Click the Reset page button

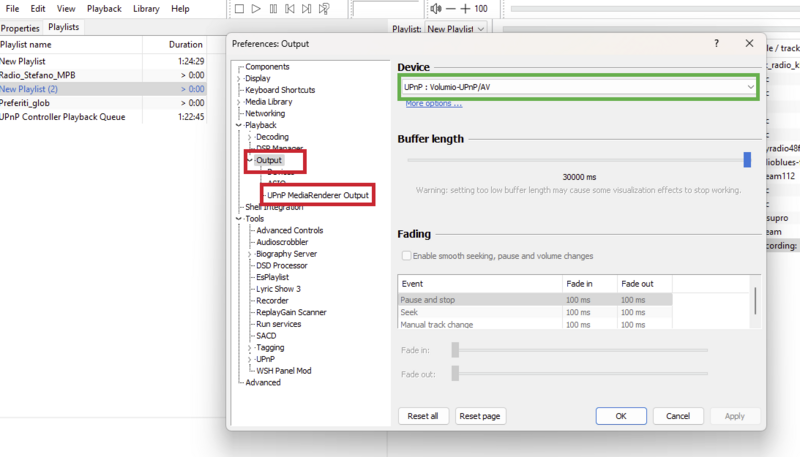(x=480, y=416)
